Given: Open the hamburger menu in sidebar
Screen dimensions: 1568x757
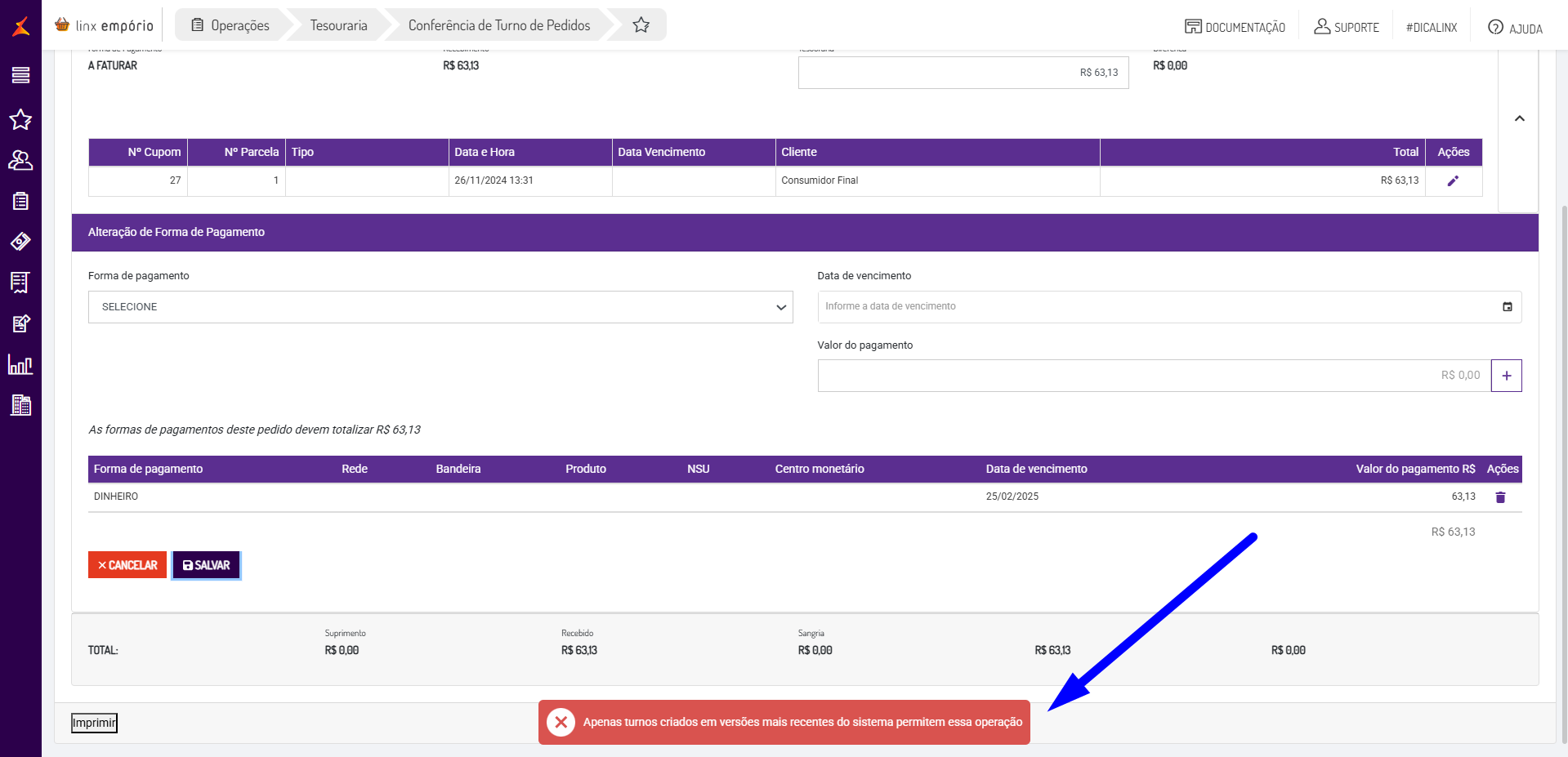Looking at the screenshot, I should (20, 75).
